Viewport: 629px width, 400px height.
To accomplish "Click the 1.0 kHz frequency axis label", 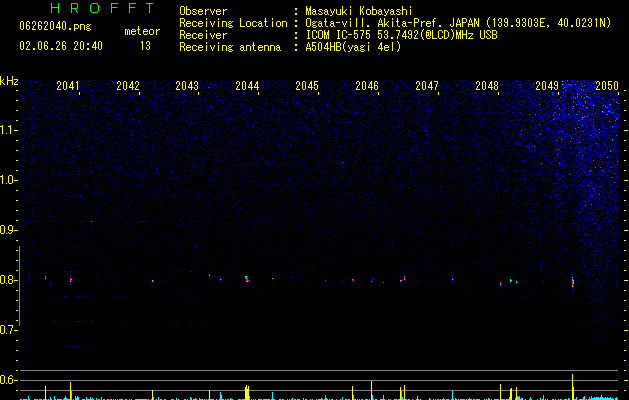I will [9, 180].
